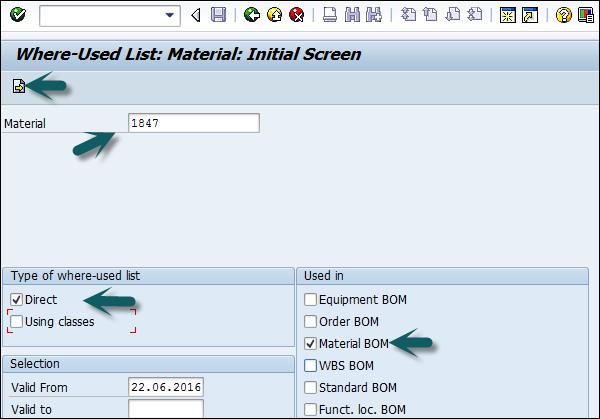Click the green checkmark Enter icon
Viewport: 600px width, 419px height.
click(18, 15)
